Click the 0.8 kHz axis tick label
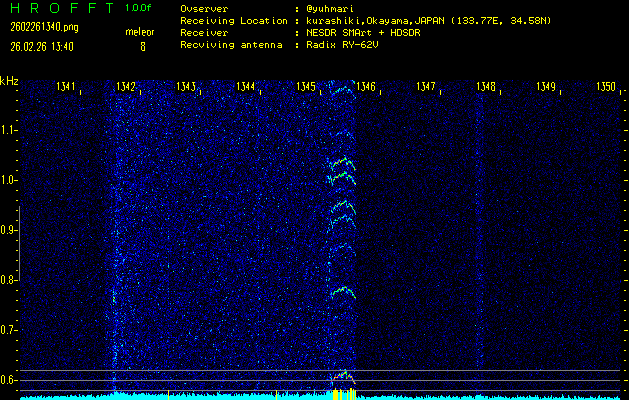The image size is (629, 400). (7, 280)
